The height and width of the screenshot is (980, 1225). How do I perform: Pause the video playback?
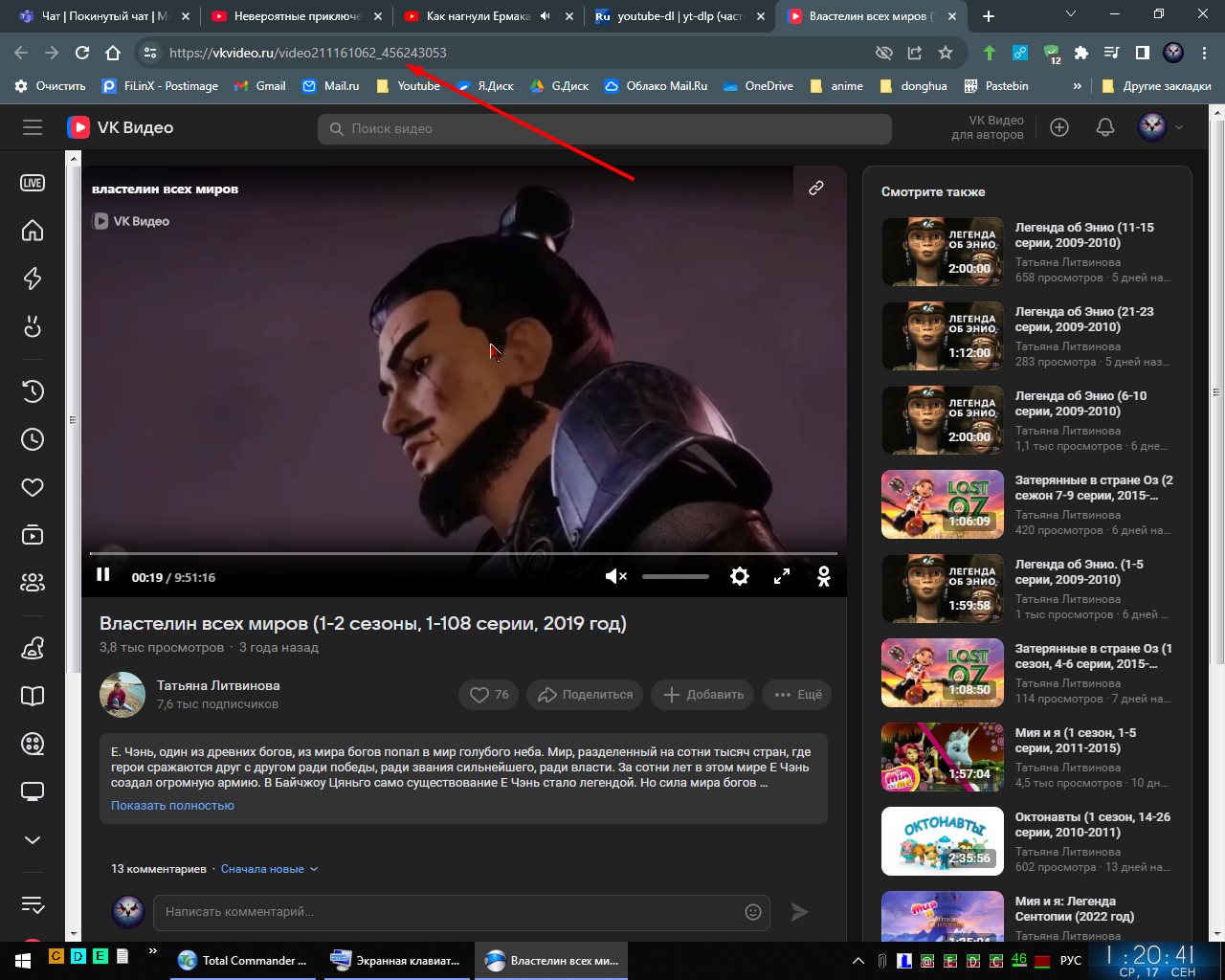point(103,575)
